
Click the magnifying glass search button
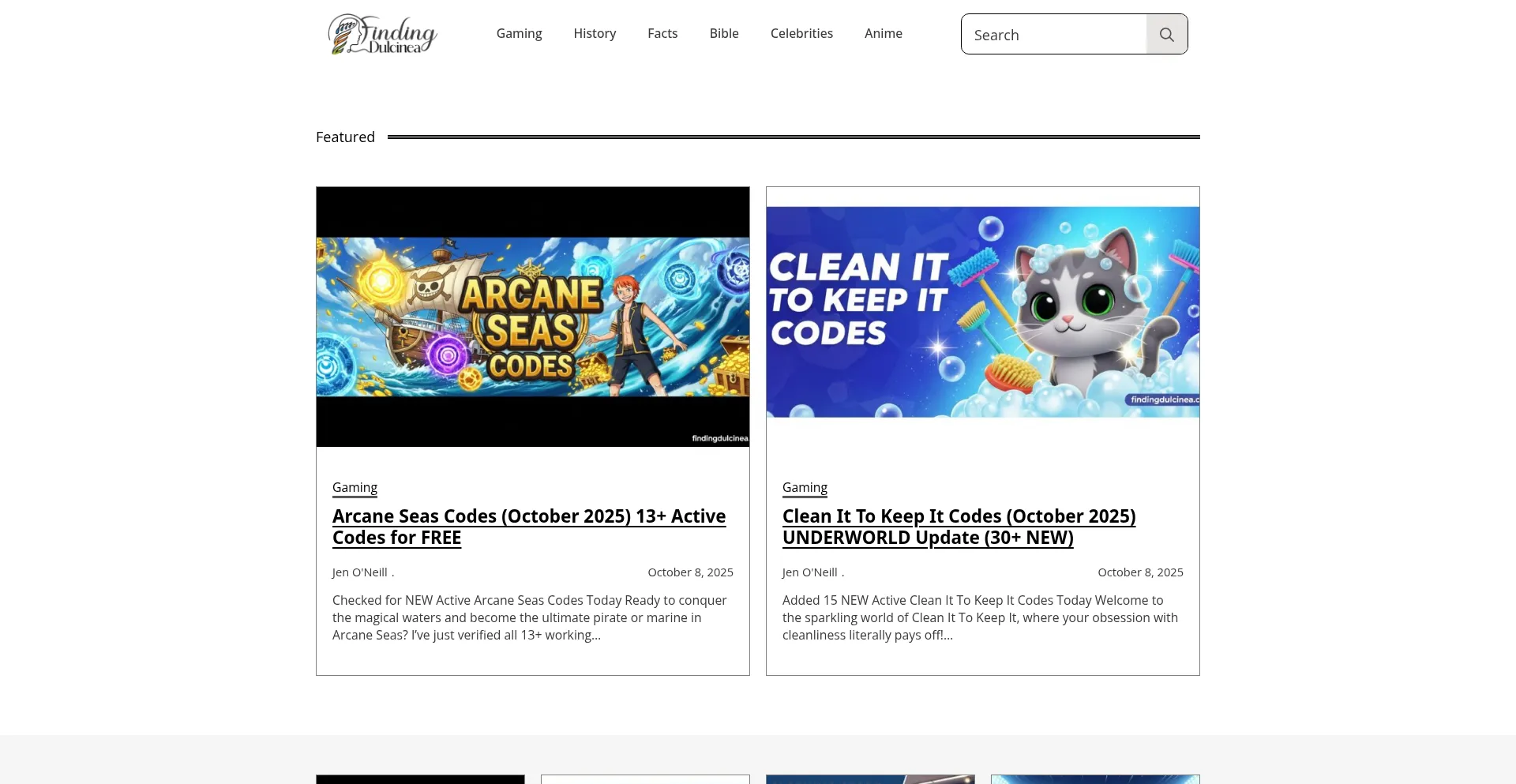tap(1166, 34)
